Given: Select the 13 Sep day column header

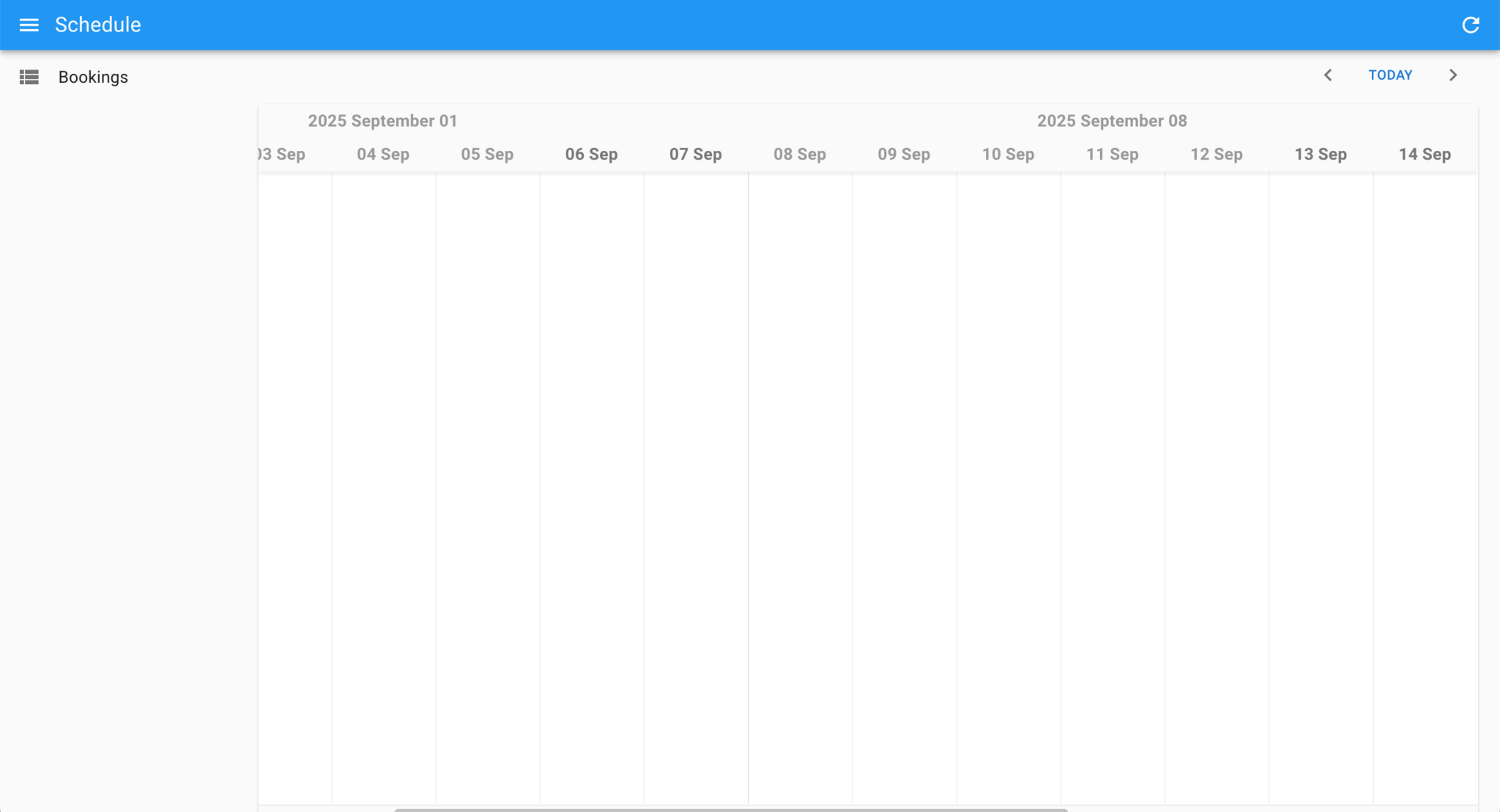Looking at the screenshot, I should tap(1320, 154).
